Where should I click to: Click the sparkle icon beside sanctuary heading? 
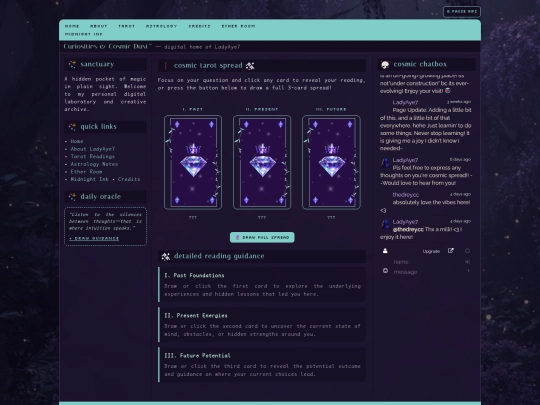click(x=72, y=64)
